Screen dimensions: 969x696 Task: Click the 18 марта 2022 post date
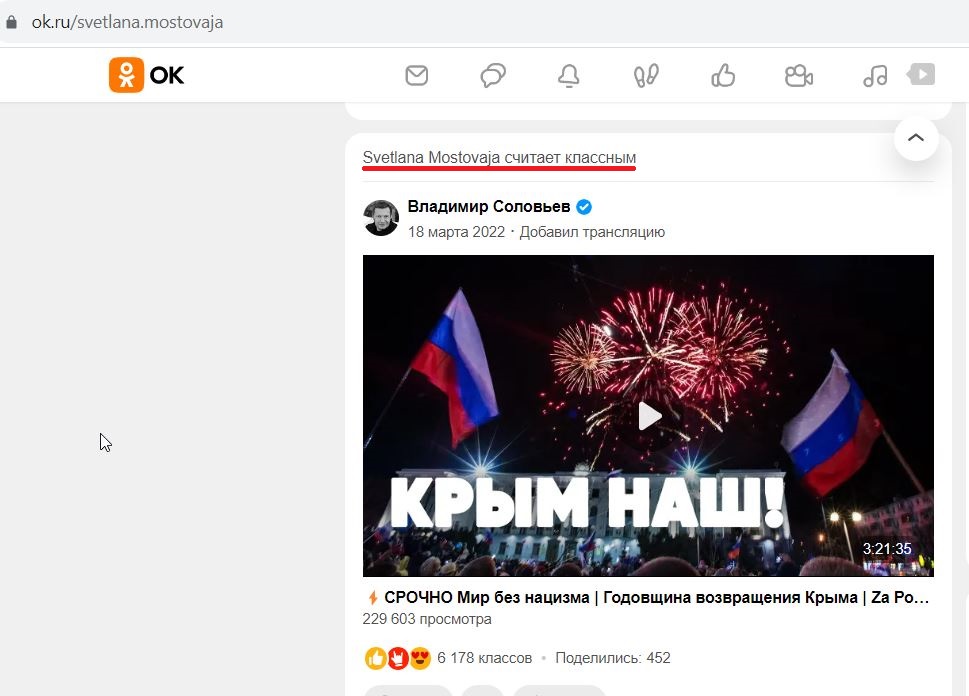pyautogui.click(x=456, y=232)
